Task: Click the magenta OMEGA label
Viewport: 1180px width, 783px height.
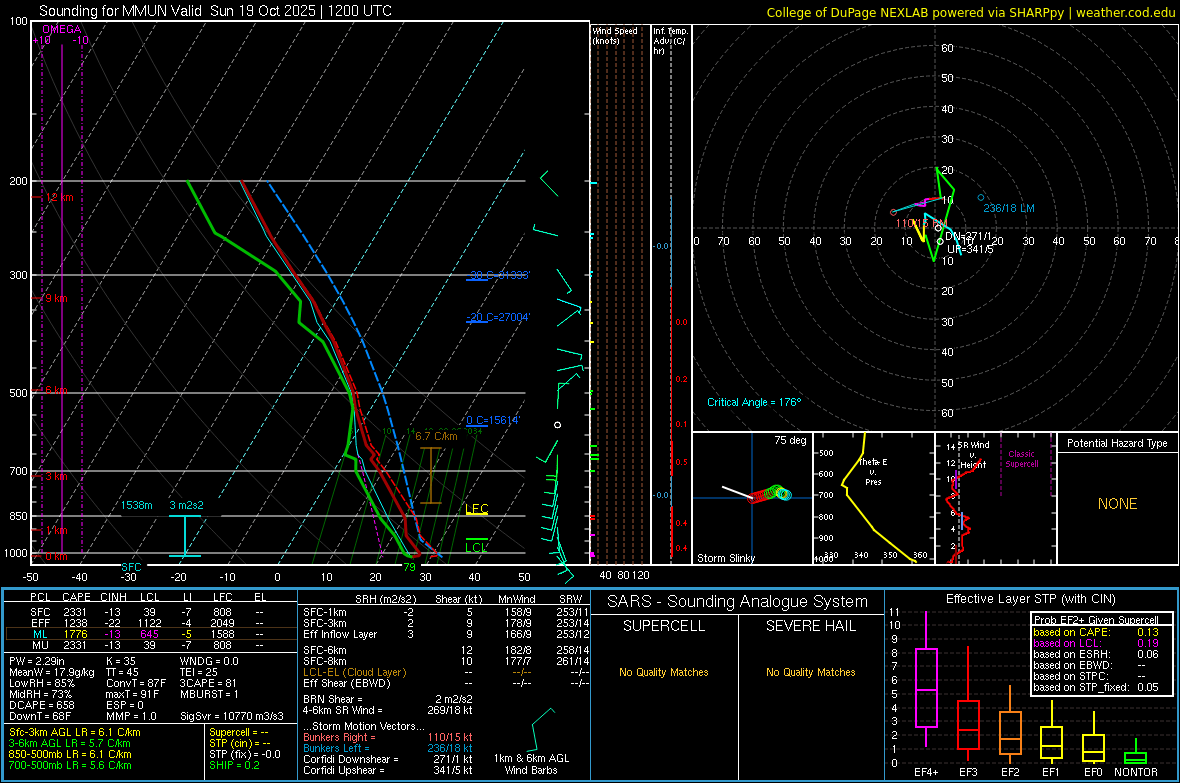Action: tap(62, 29)
